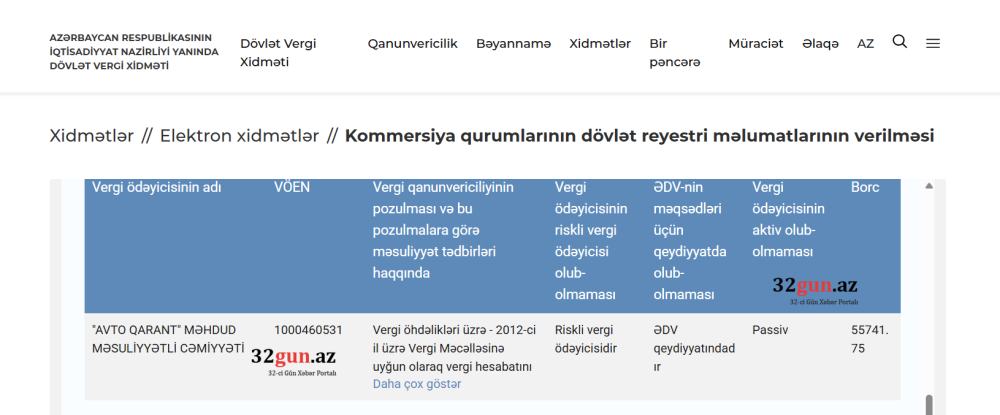Click the page vertical scrollbar thumb
This screenshot has width=1000, height=415.
point(929,404)
